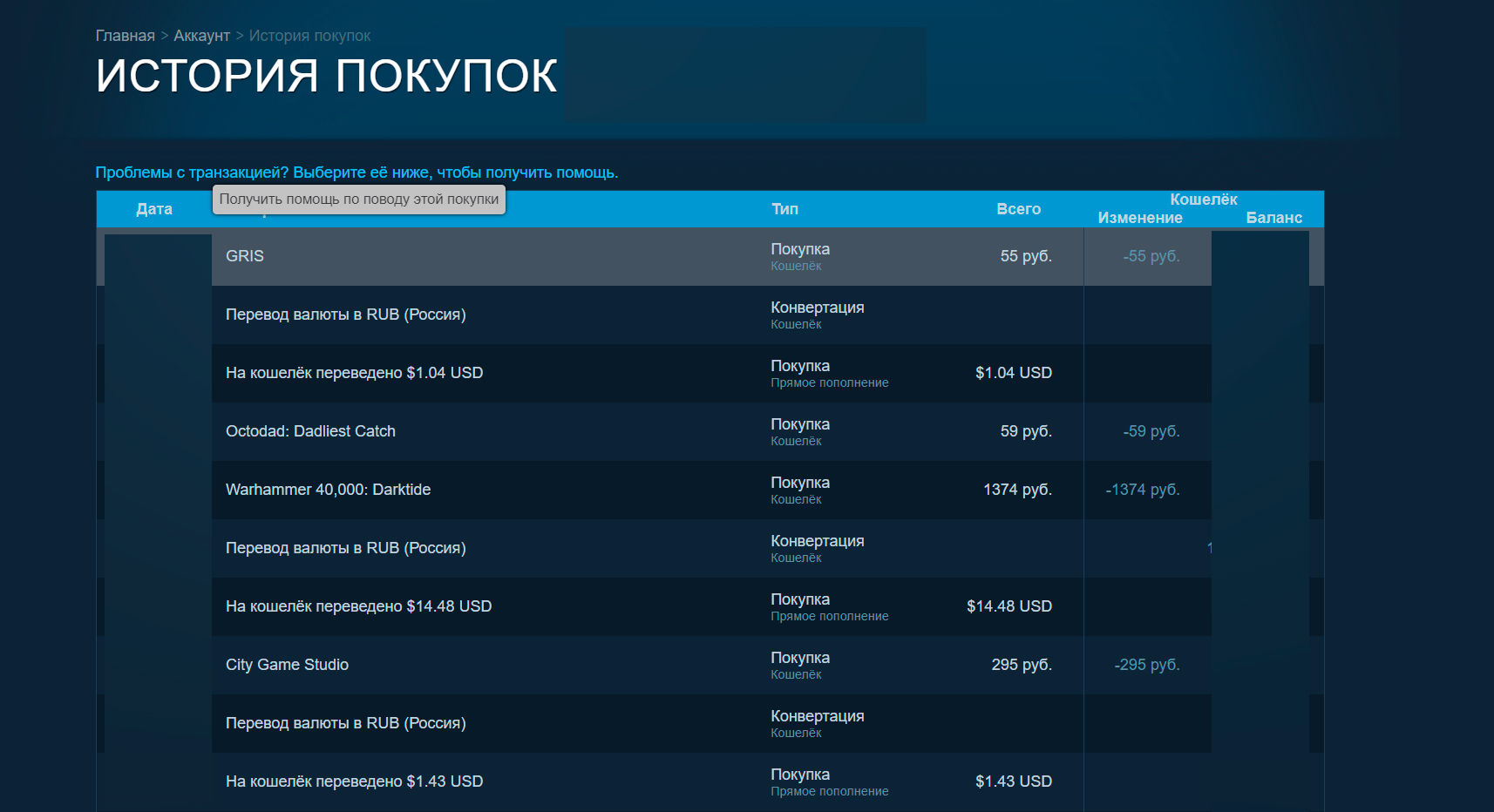This screenshot has height=812, width=1494.
Task: Click the -295 руб. wallet change
Action: (1147, 665)
